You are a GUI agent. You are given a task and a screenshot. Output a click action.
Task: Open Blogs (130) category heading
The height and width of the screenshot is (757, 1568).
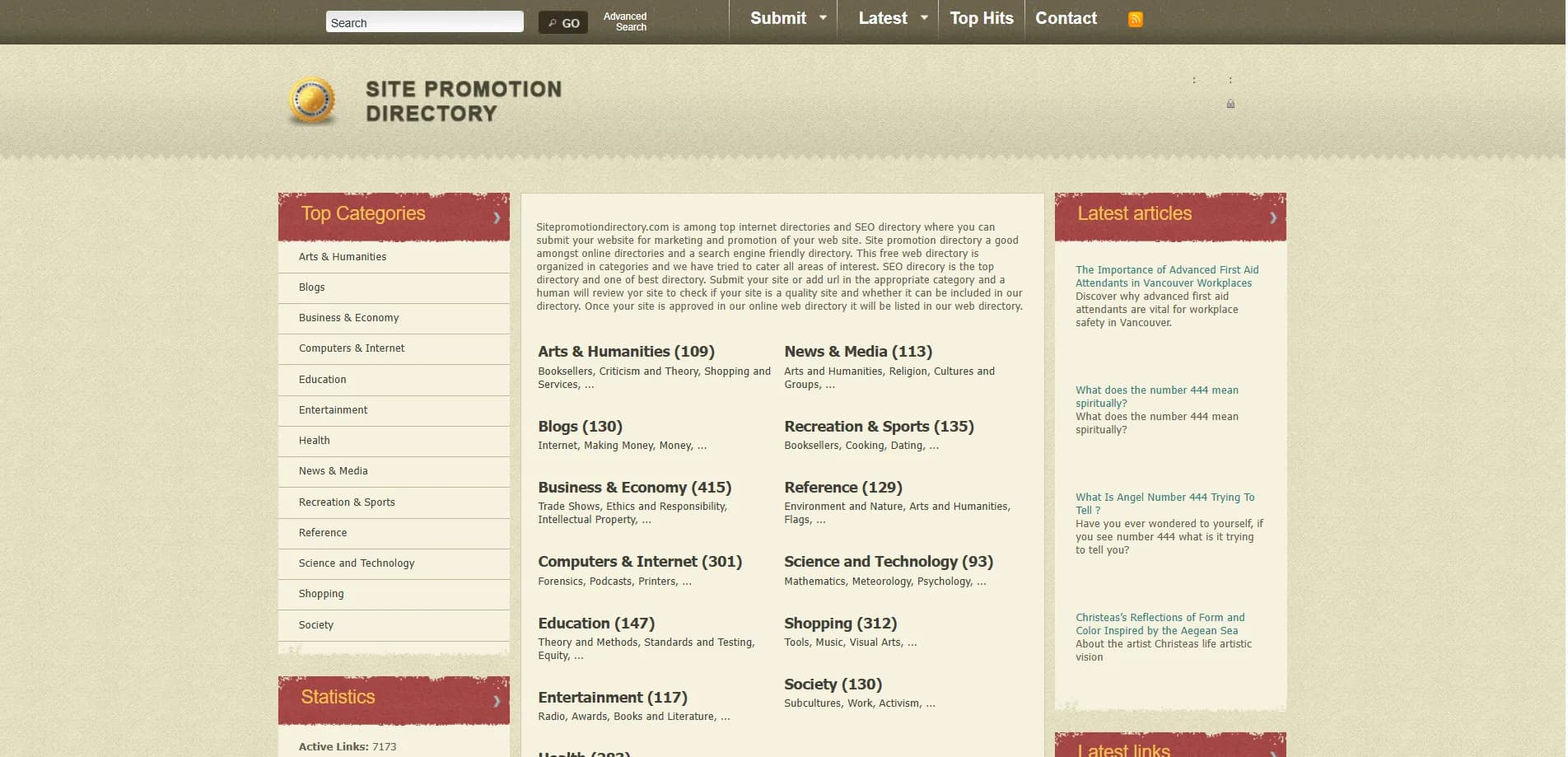pos(580,427)
